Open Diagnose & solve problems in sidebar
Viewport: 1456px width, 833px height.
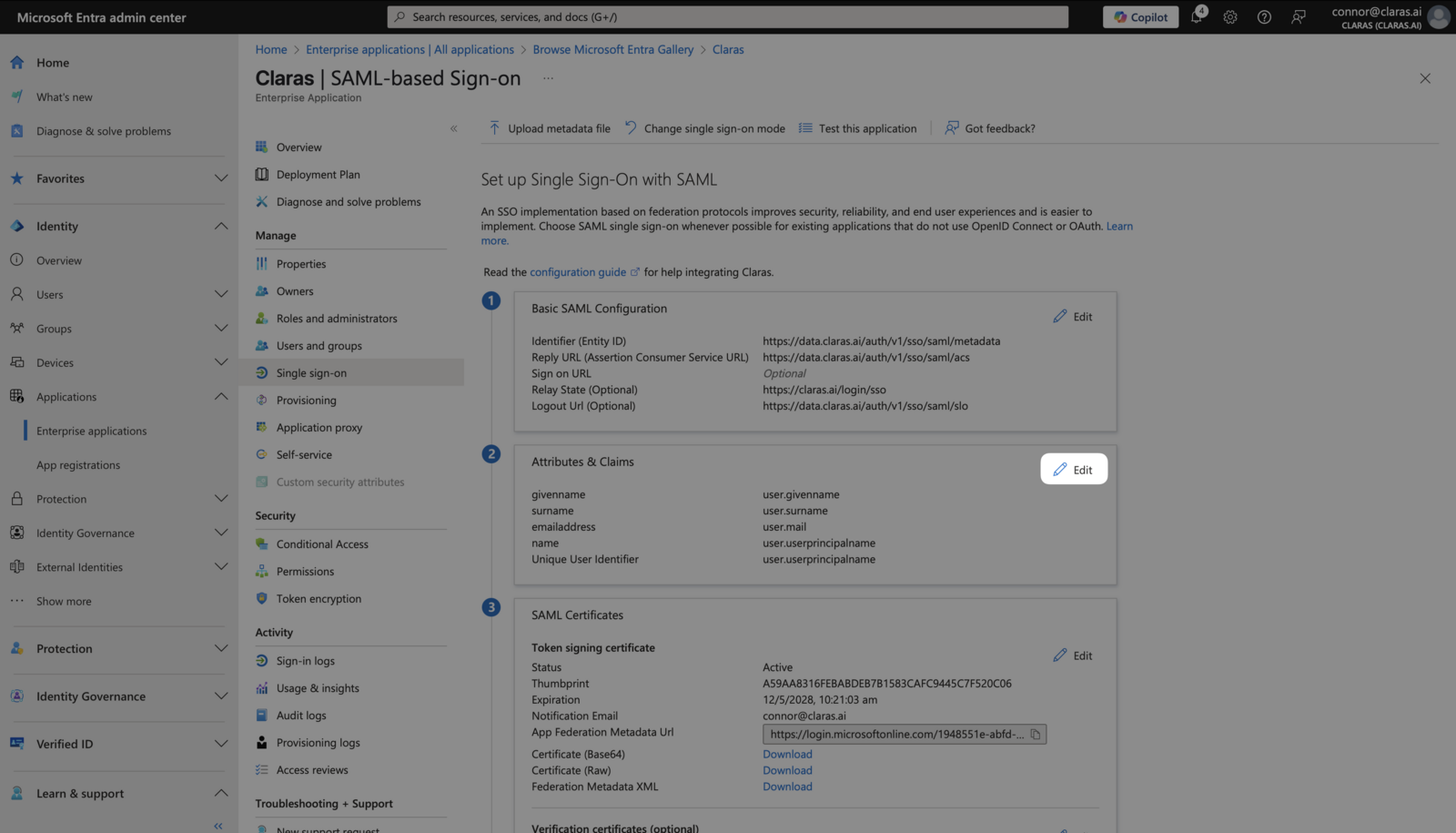click(103, 131)
